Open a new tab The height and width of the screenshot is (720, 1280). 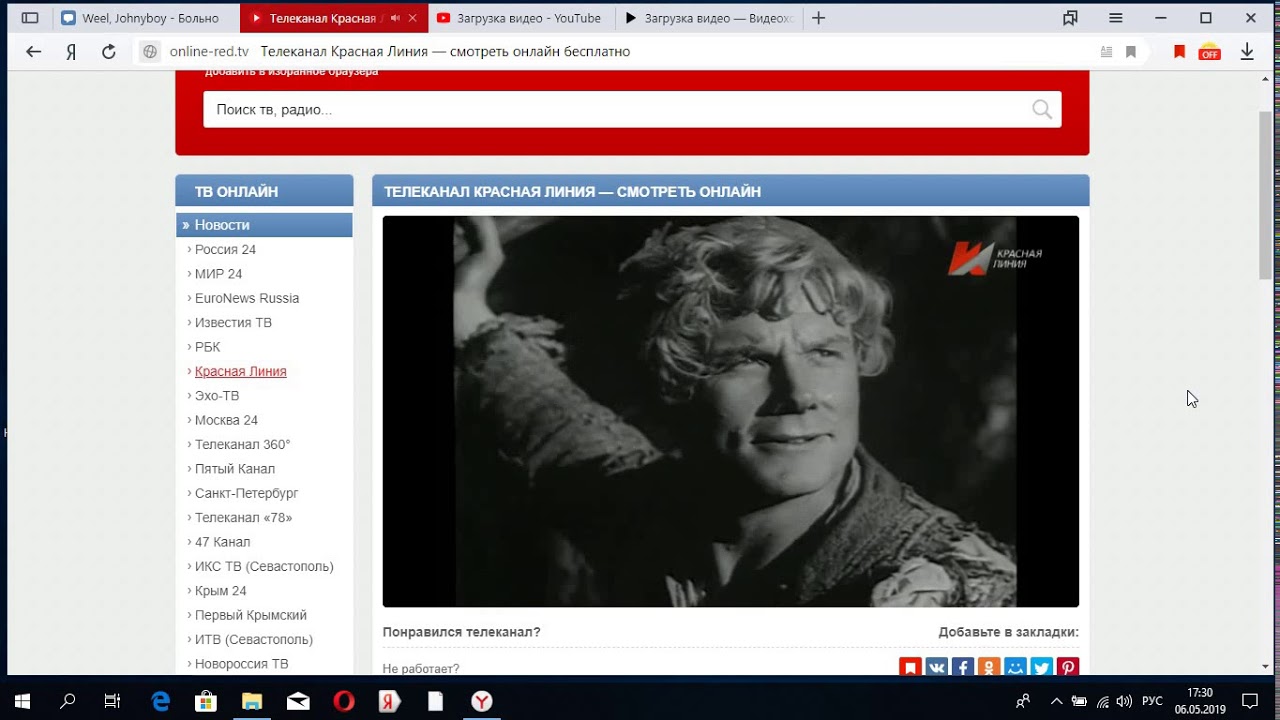pyautogui.click(x=818, y=18)
